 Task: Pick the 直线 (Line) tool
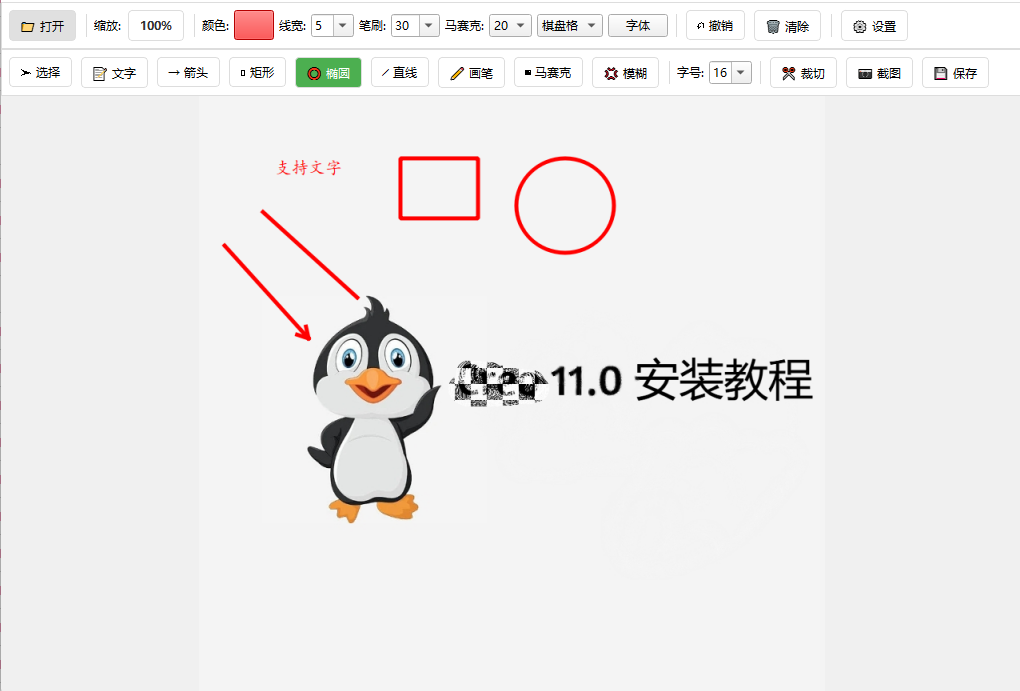[x=399, y=72]
